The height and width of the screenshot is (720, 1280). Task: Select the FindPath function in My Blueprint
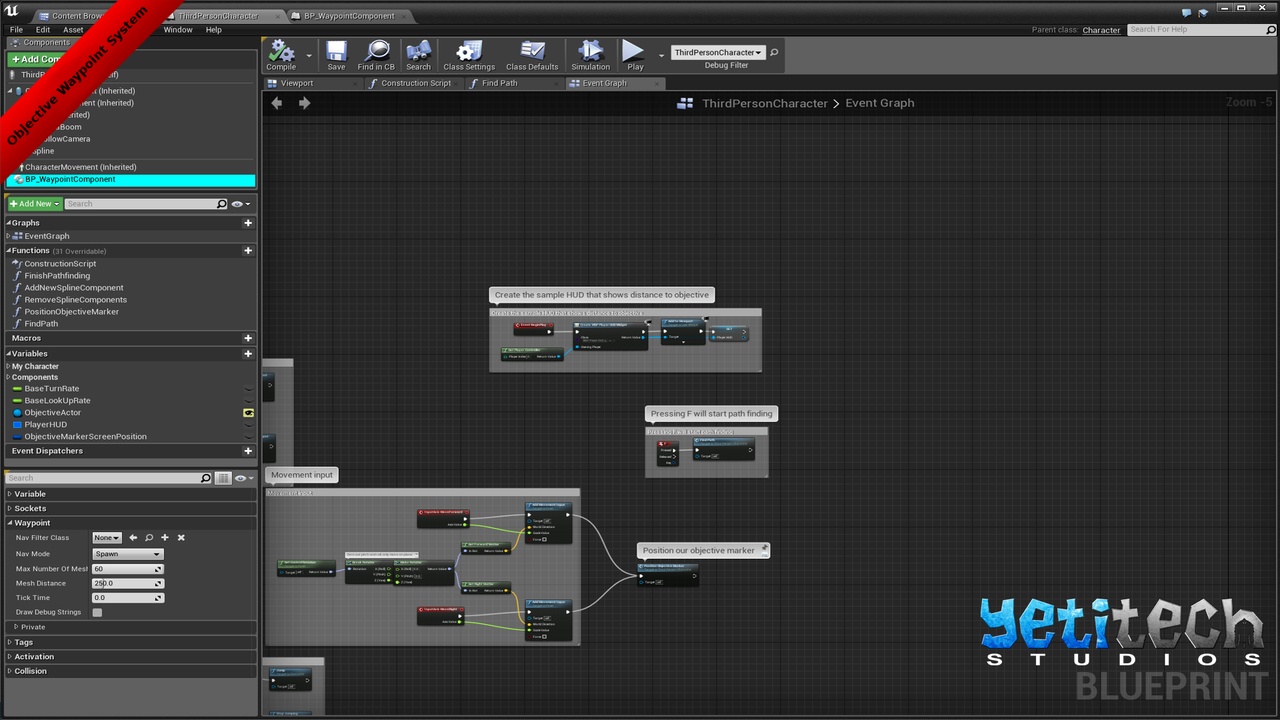(41, 324)
